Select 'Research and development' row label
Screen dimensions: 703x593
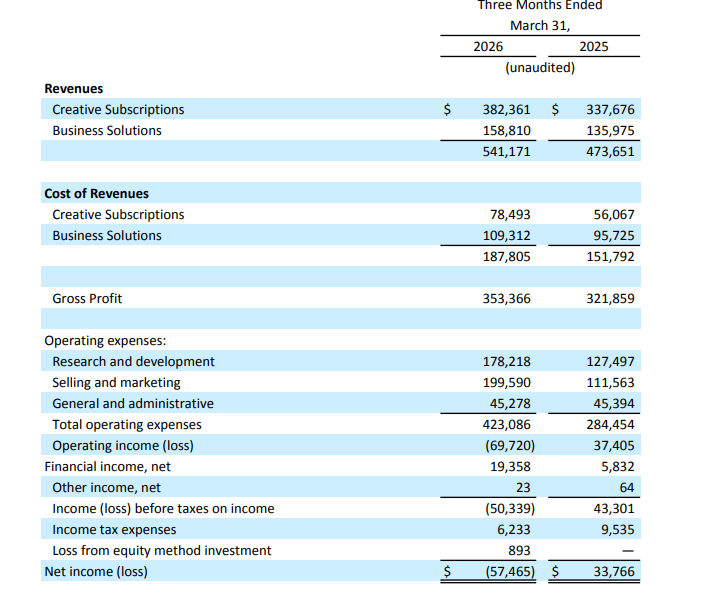[133, 362]
